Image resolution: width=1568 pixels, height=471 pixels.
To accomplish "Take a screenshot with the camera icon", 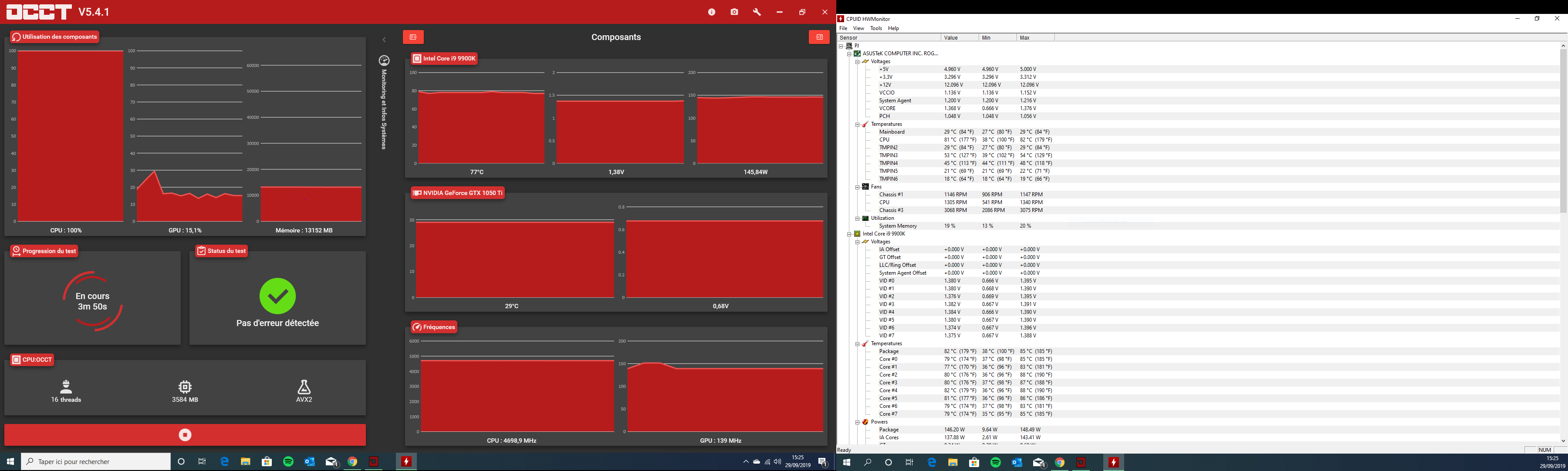I will point(734,12).
